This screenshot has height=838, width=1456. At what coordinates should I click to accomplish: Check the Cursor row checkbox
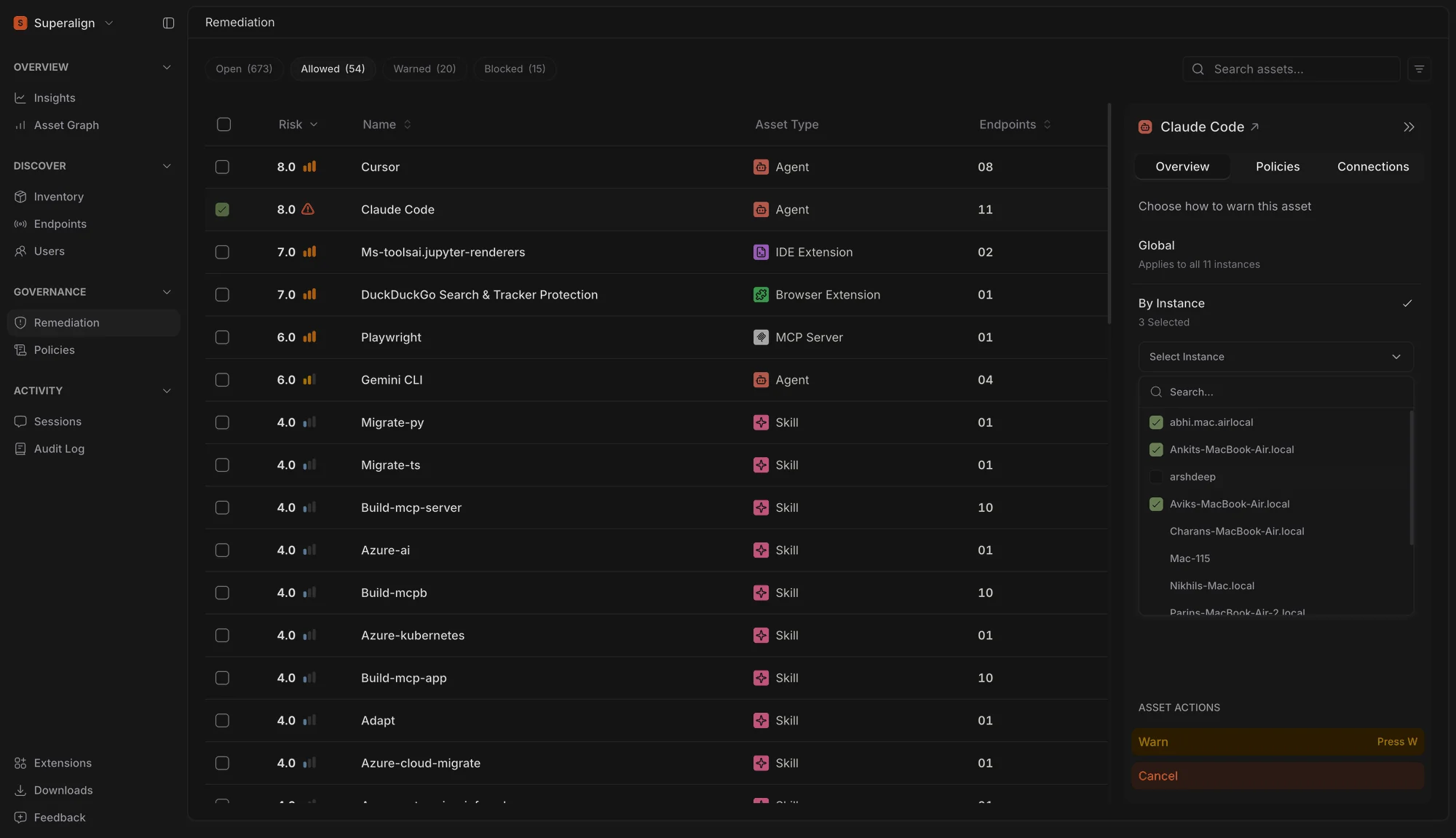[222, 167]
